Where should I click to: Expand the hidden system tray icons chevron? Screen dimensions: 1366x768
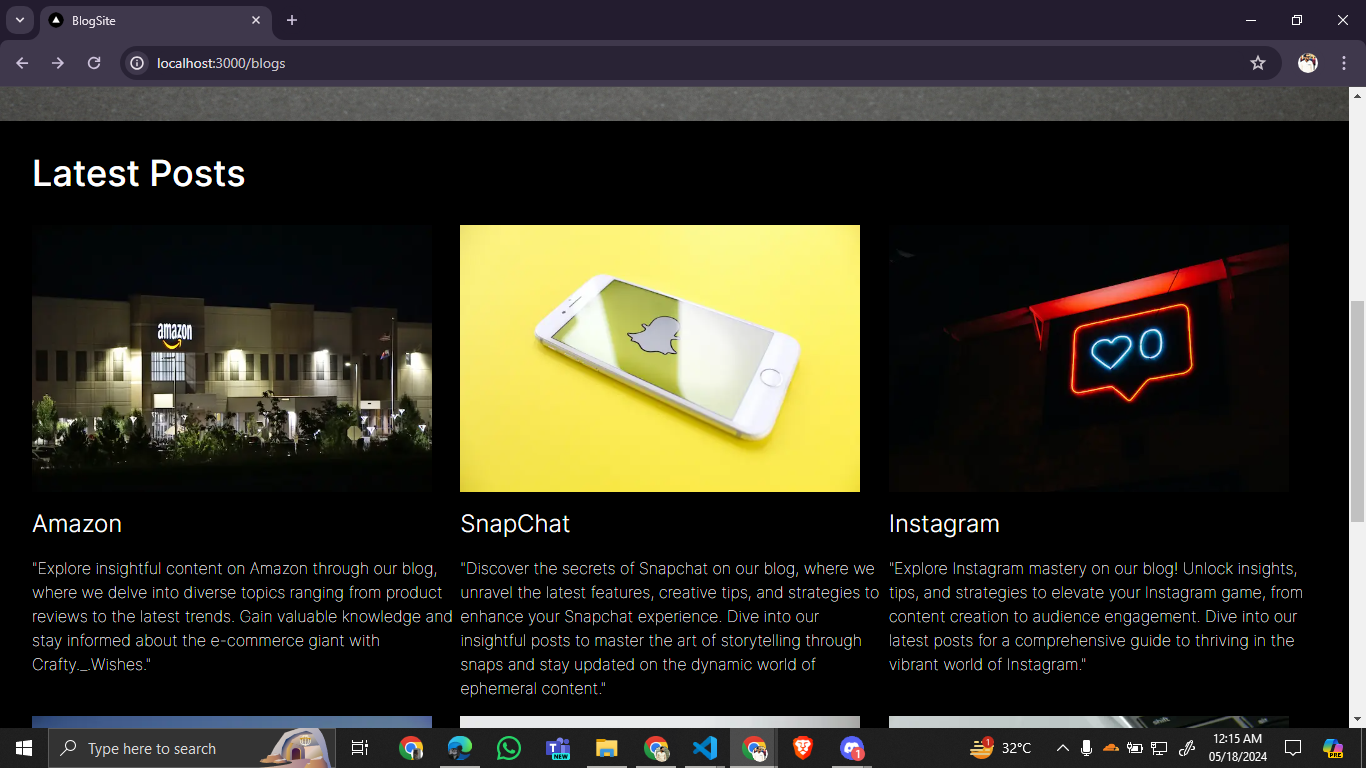[1063, 748]
